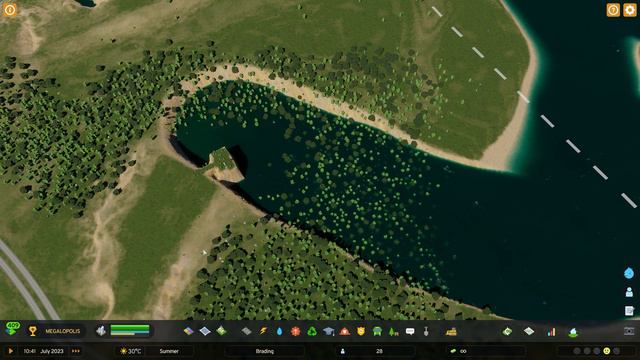640x360 pixels.
Task: Open the milestones trophy icon
Action: pyautogui.click(x=33, y=331)
